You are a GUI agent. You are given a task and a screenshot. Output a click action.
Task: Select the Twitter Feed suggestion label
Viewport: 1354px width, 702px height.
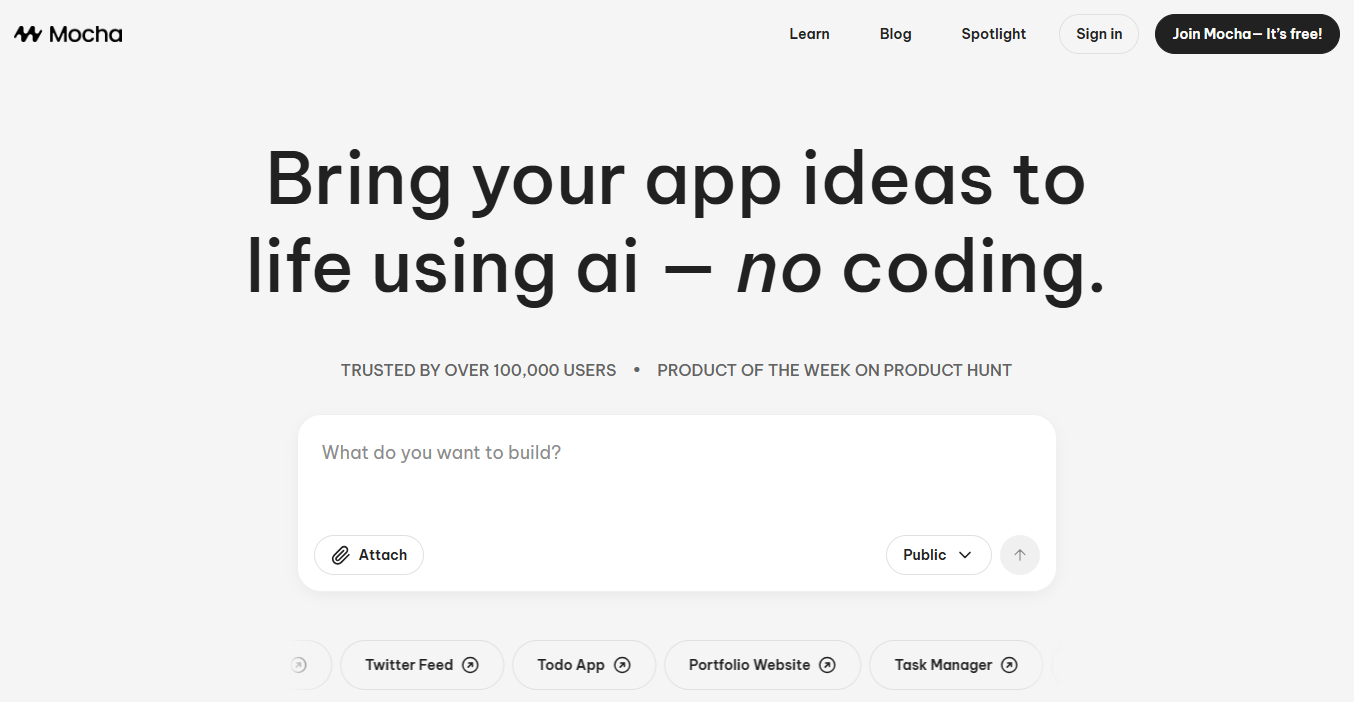[409, 665]
